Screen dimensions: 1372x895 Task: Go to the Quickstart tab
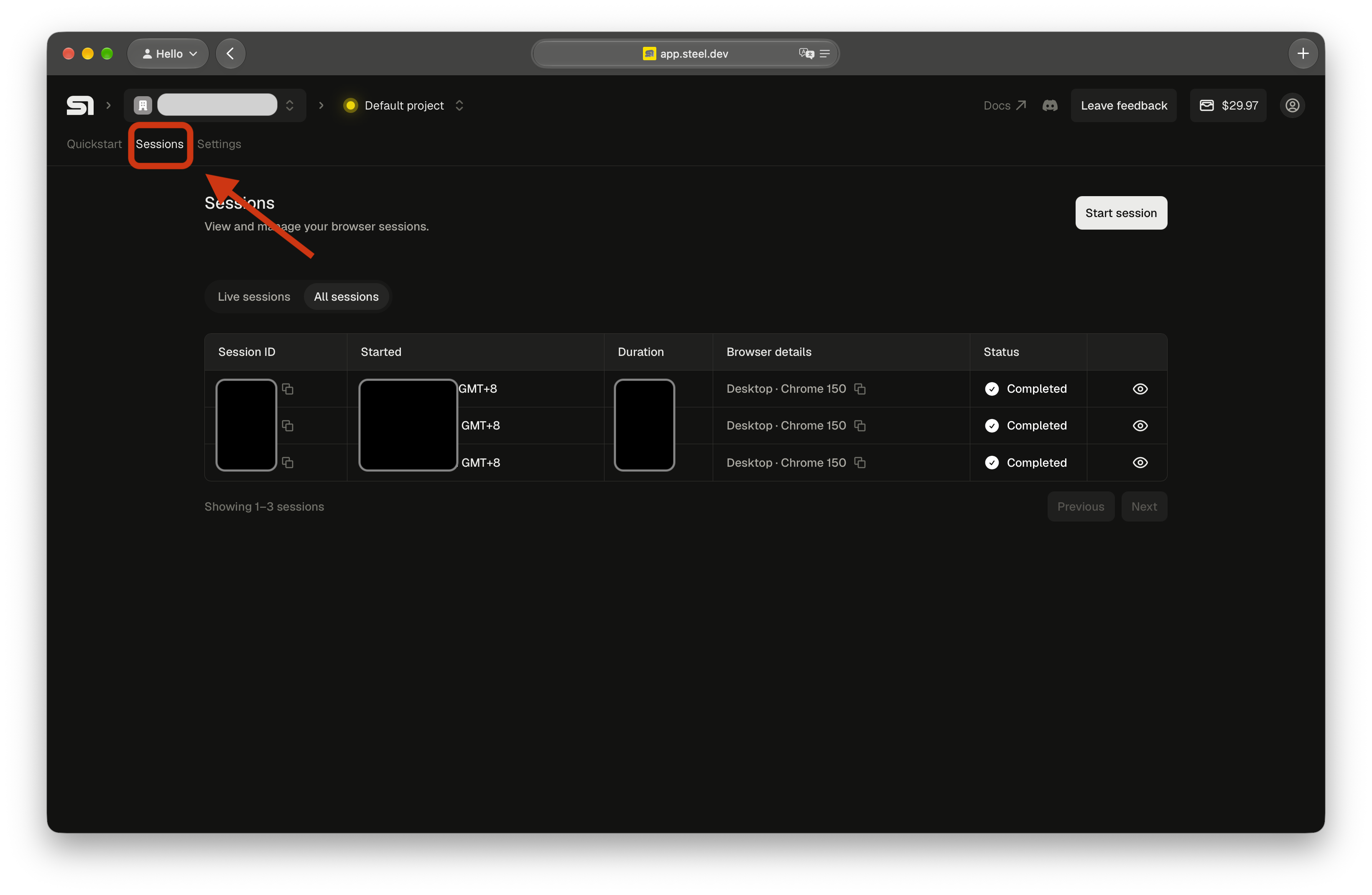coord(94,144)
